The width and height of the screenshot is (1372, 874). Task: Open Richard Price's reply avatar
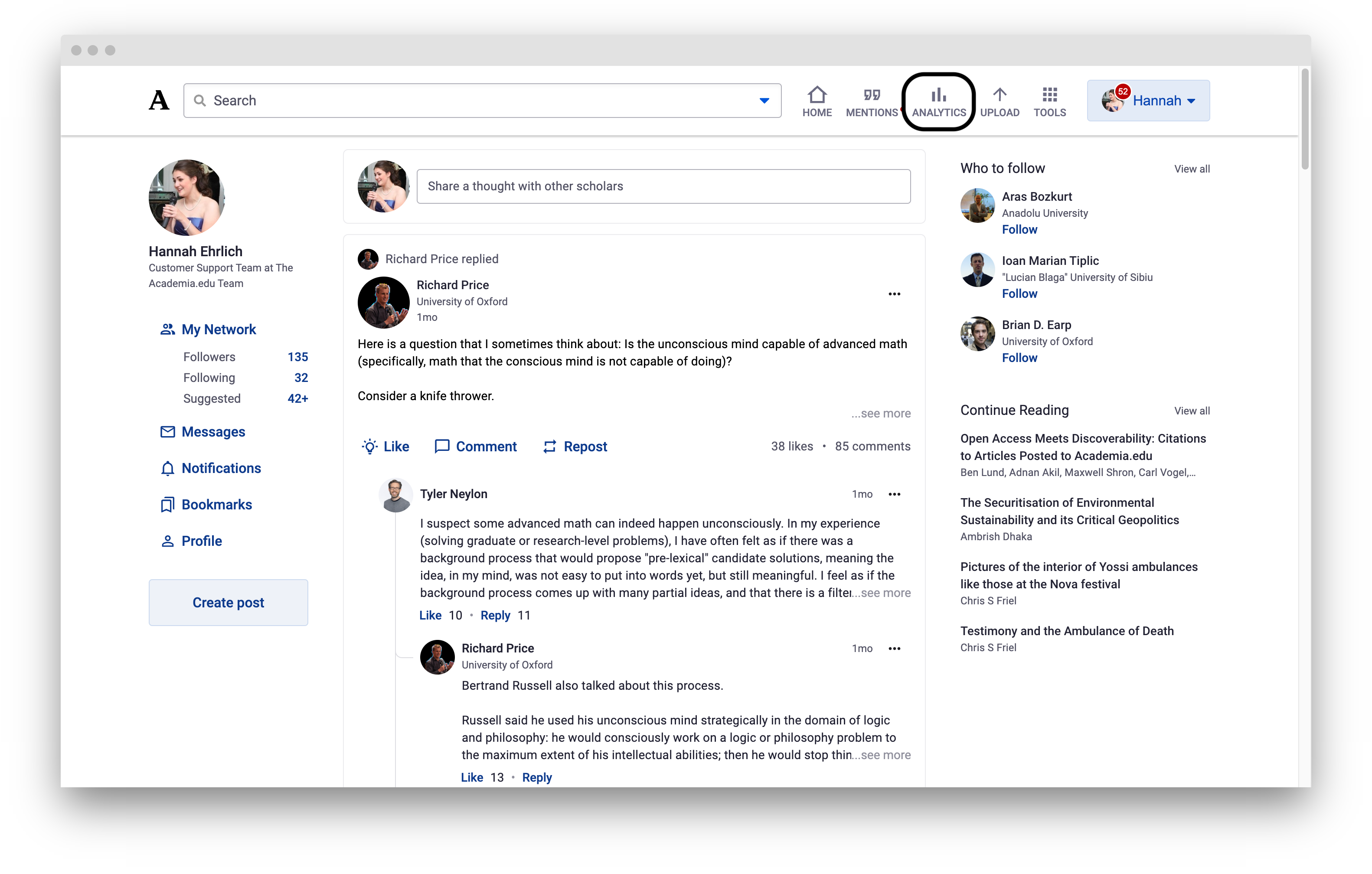click(437, 658)
